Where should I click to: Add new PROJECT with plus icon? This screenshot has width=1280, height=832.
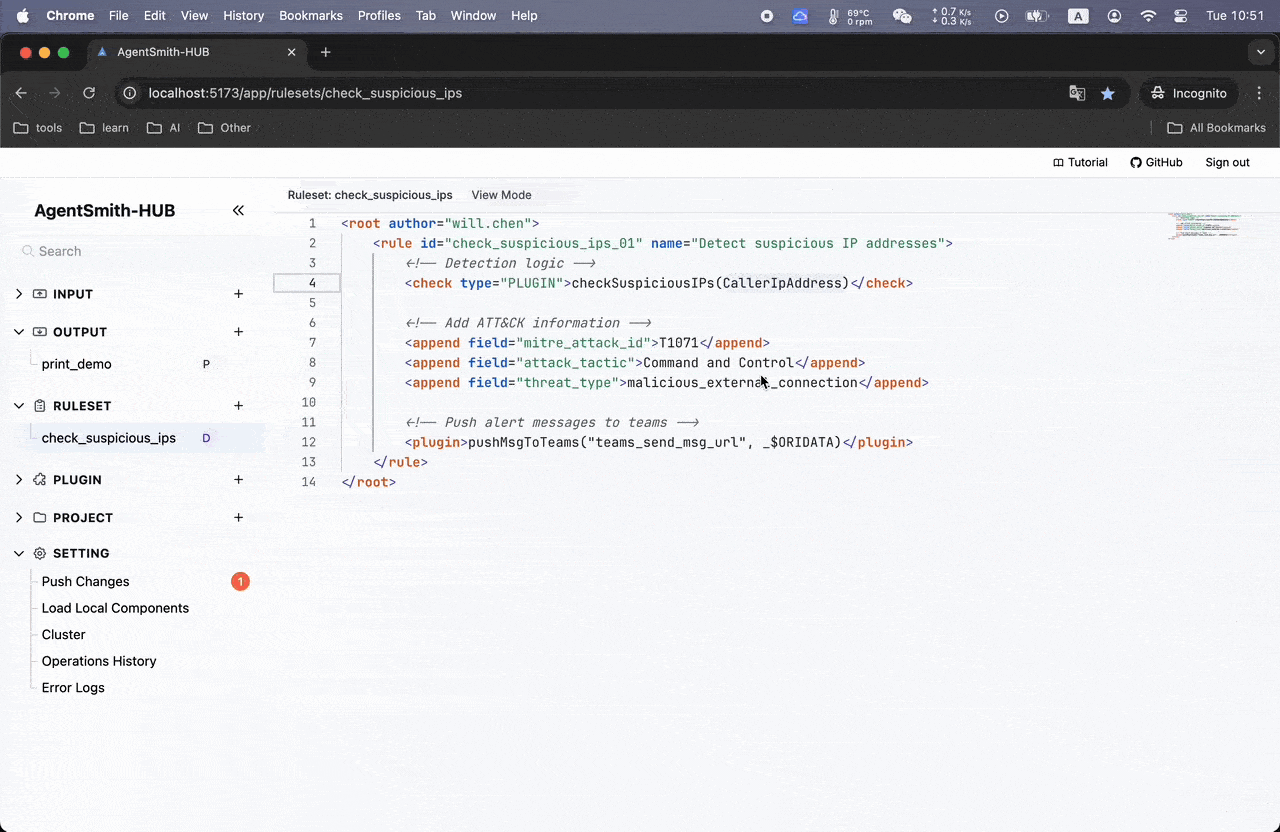coord(238,518)
